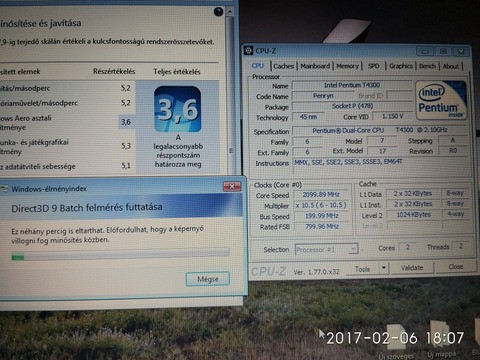This screenshot has width=480, height=360.
Task: Click the Name field Intel Pentium T4300
Action: point(352,85)
